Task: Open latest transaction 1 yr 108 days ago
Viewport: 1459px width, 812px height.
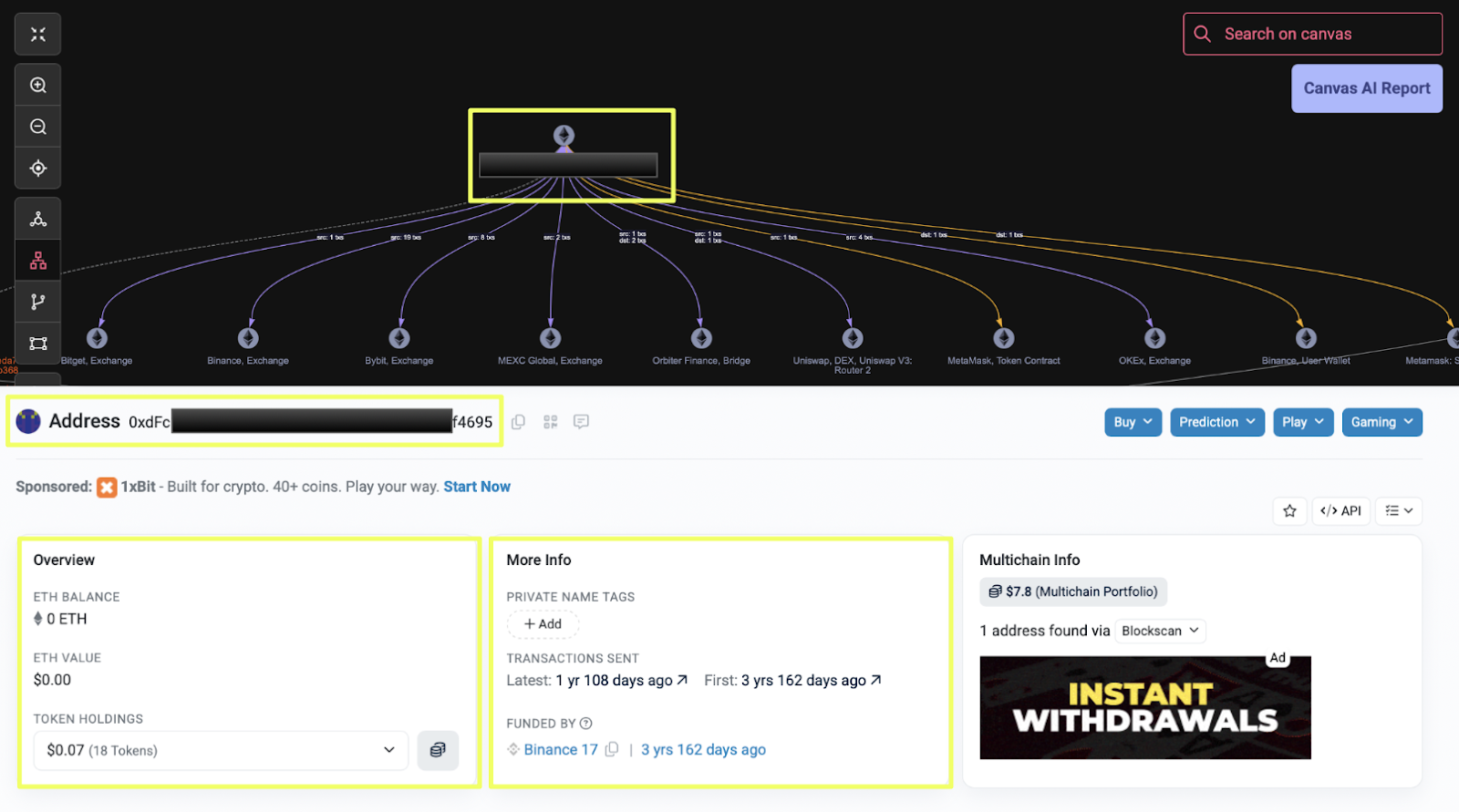Action: point(622,680)
